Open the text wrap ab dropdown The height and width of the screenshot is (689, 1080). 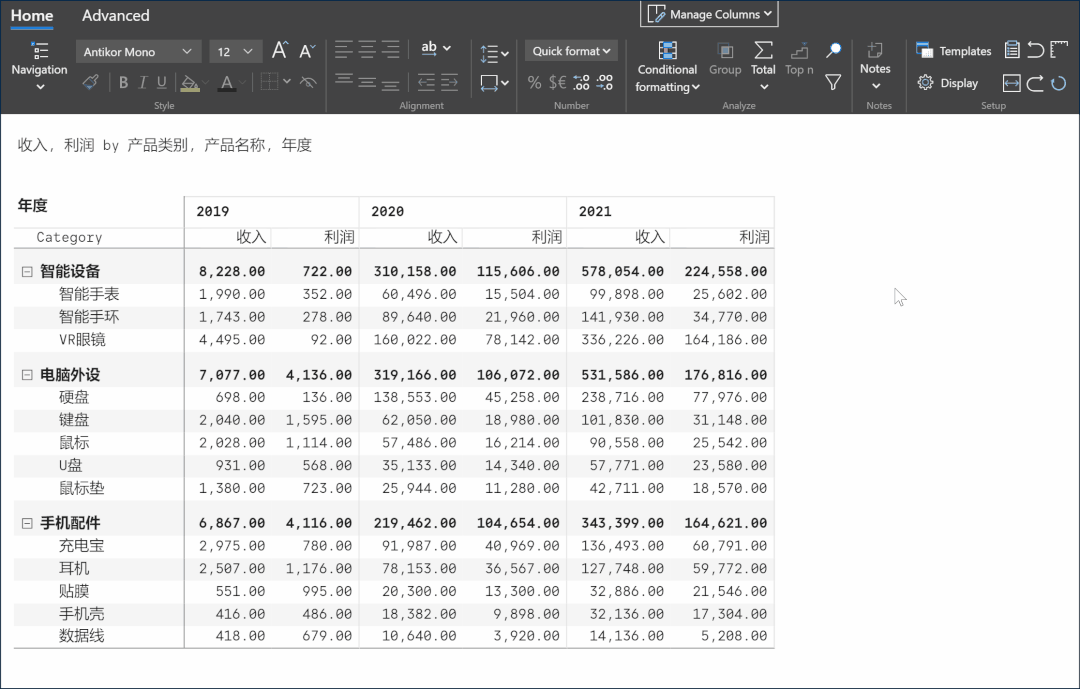(x=436, y=48)
